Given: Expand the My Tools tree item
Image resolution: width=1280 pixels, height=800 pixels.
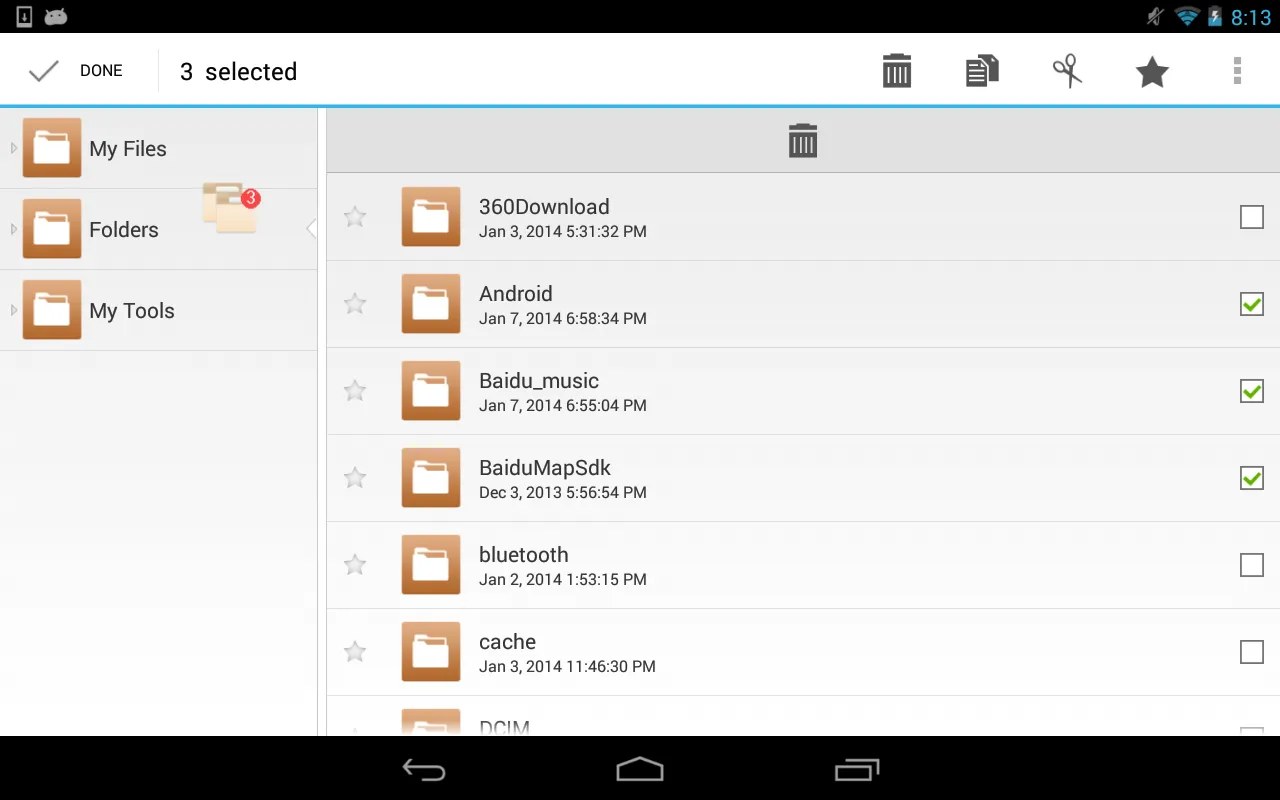Looking at the screenshot, I should pos(13,310).
